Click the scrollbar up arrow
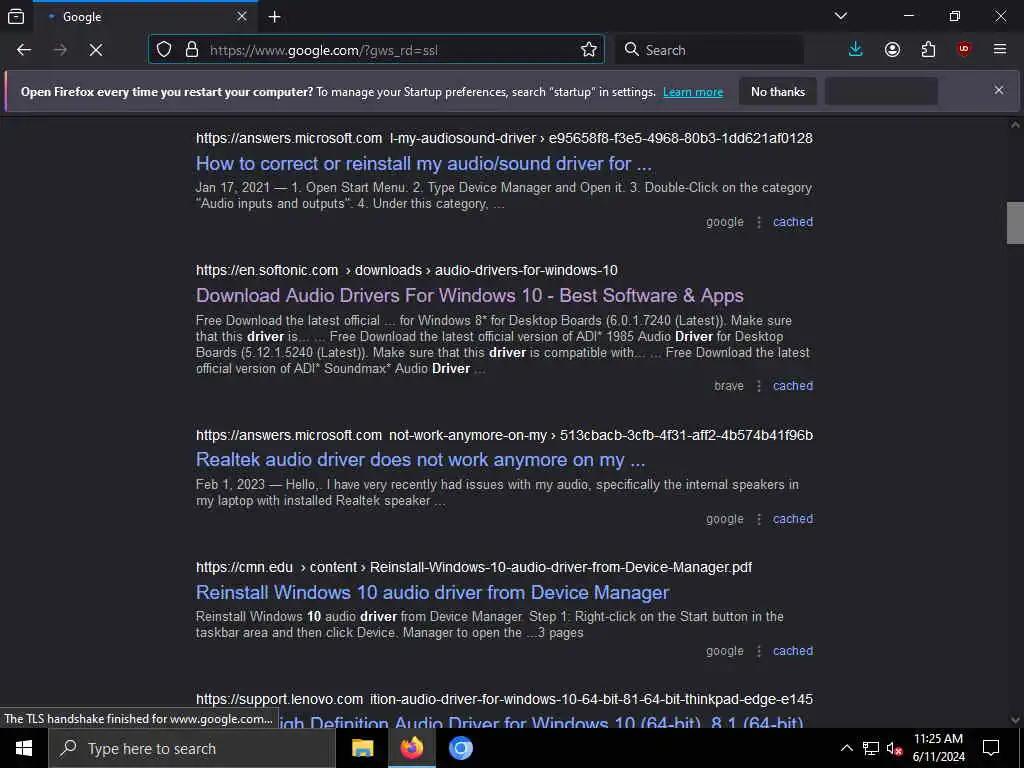 pos(1015,125)
